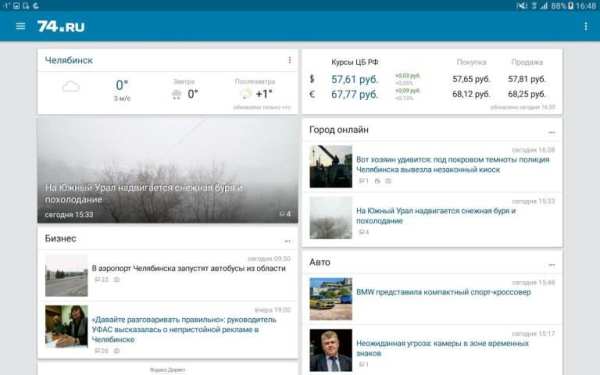Tap the Продажа column header
The image size is (600, 375).
(x=527, y=62)
